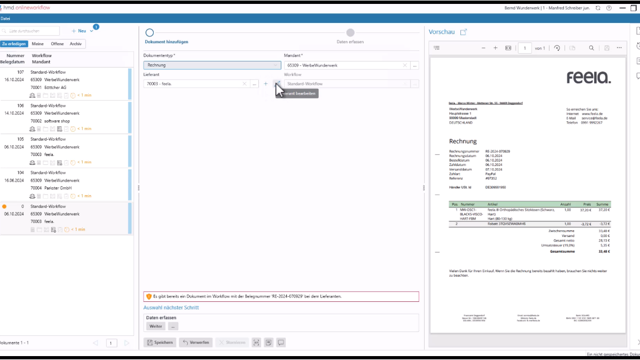
Task: Click the duplicate document warning message
Action: pyautogui.click(x=281, y=296)
